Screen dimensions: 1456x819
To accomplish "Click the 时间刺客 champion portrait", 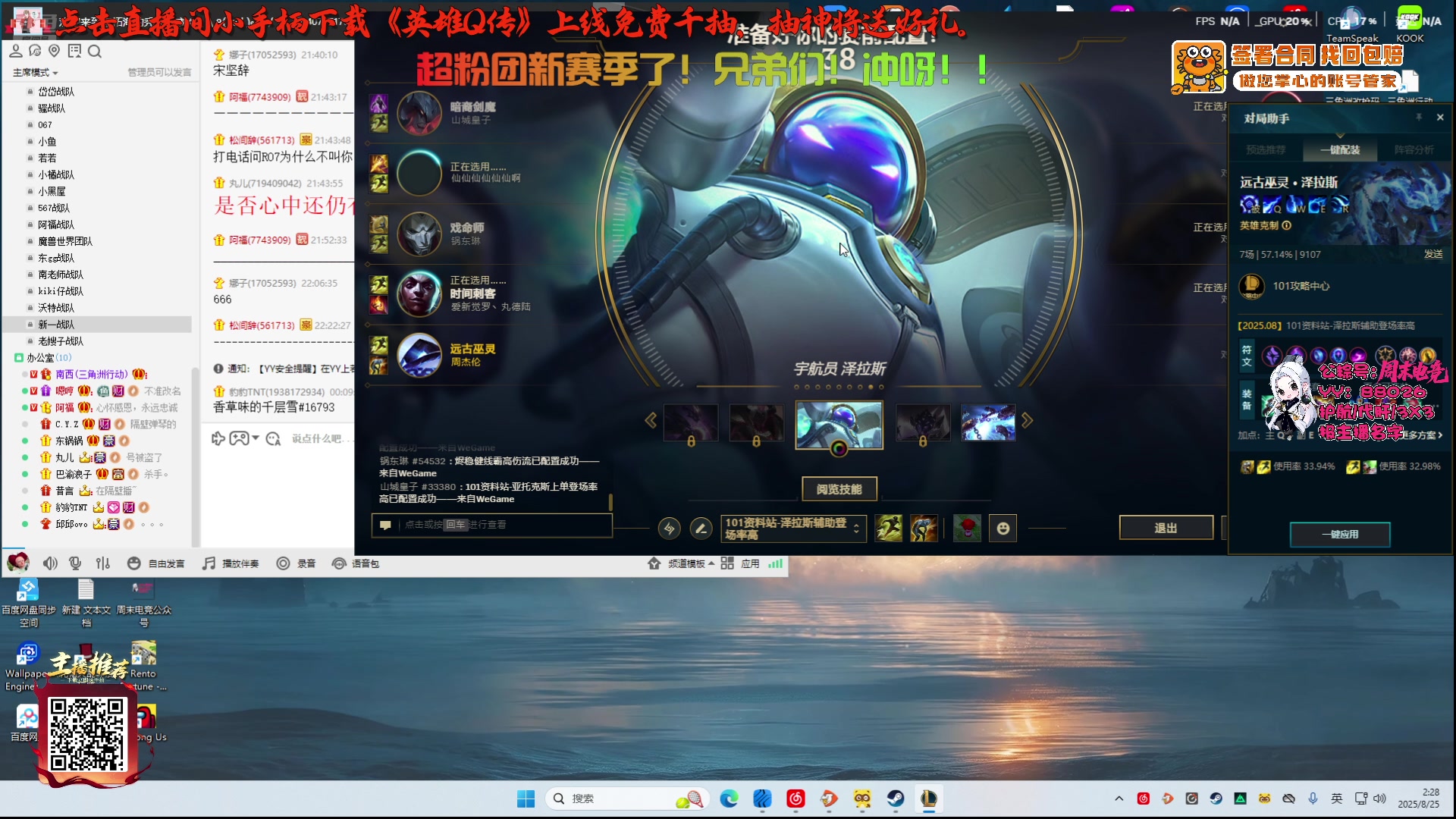I will pos(419,293).
